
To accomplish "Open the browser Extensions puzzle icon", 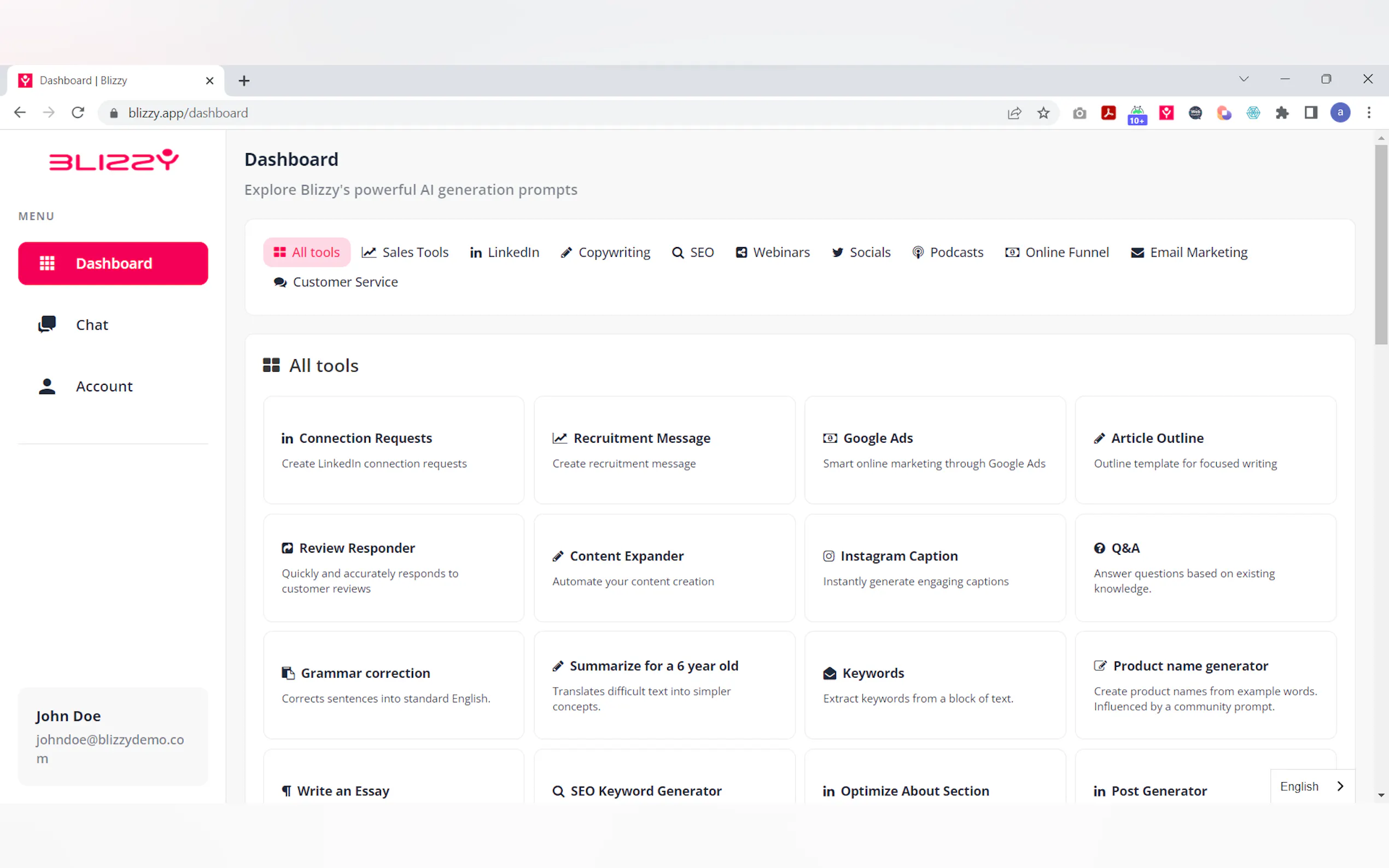I will pos(1282,113).
